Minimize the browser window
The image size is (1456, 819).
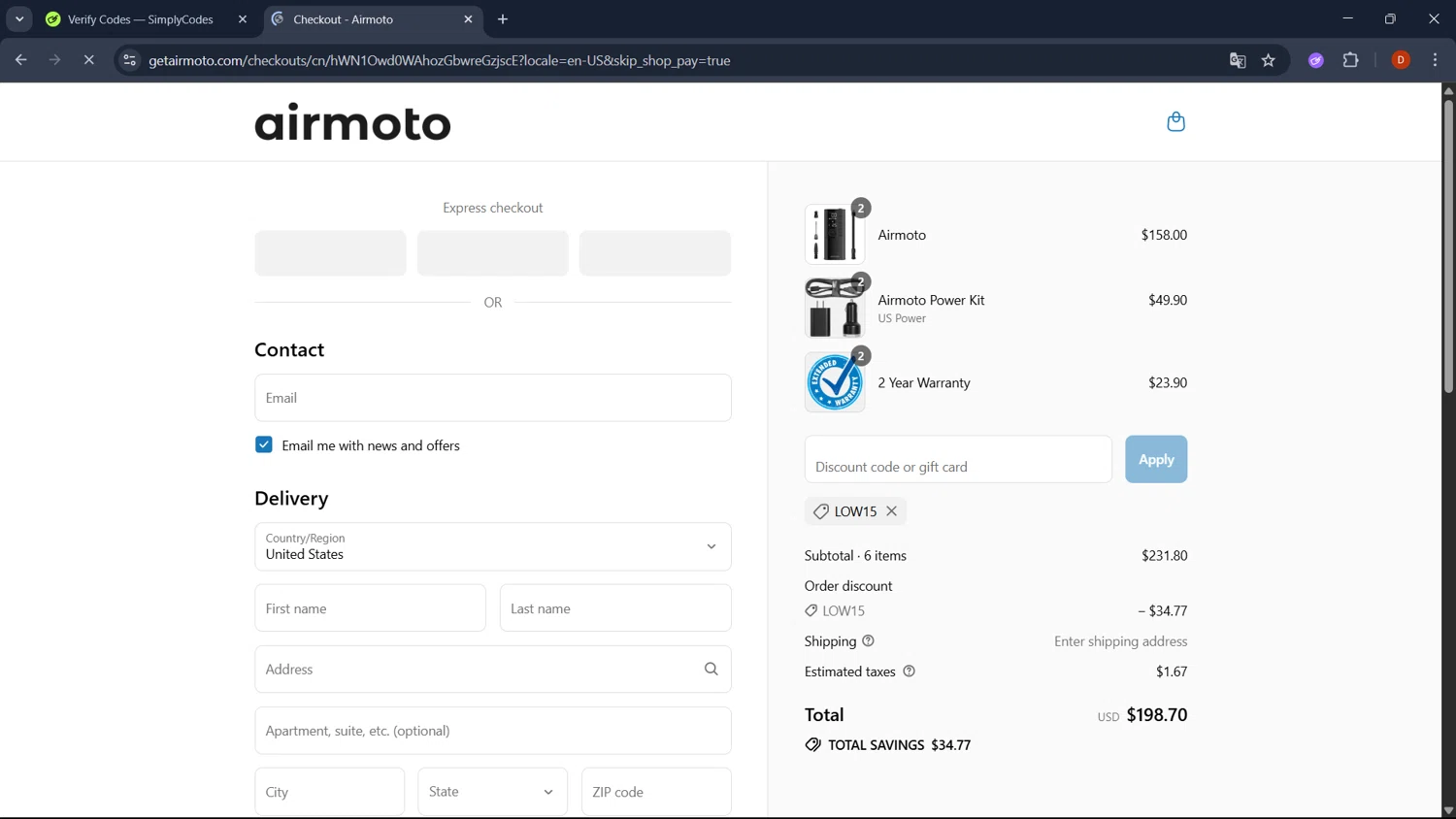click(x=1347, y=18)
